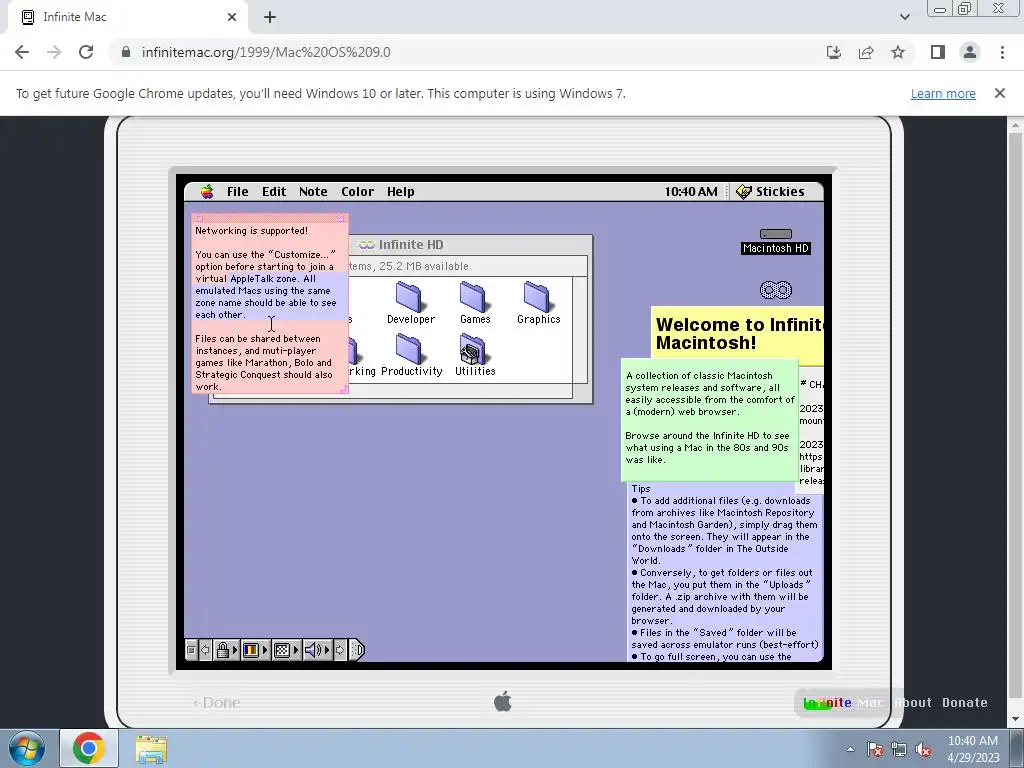Click the 'Networking is supported!' text
Image resolution: width=1024 pixels, height=768 pixels.
click(x=251, y=231)
